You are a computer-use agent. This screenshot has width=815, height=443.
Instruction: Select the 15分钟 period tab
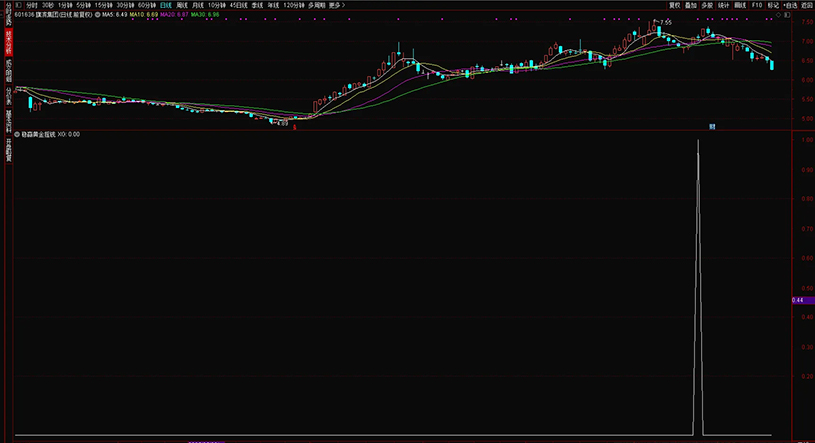(103, 5)
